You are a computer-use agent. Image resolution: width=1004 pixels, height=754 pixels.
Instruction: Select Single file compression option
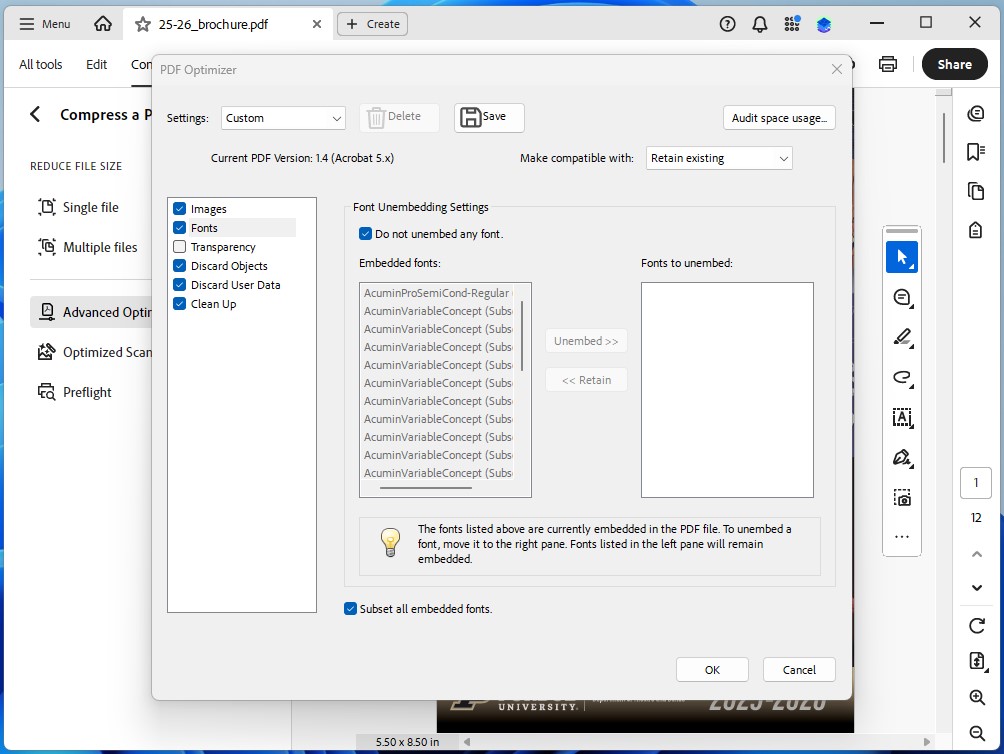[x=90, y=207]
